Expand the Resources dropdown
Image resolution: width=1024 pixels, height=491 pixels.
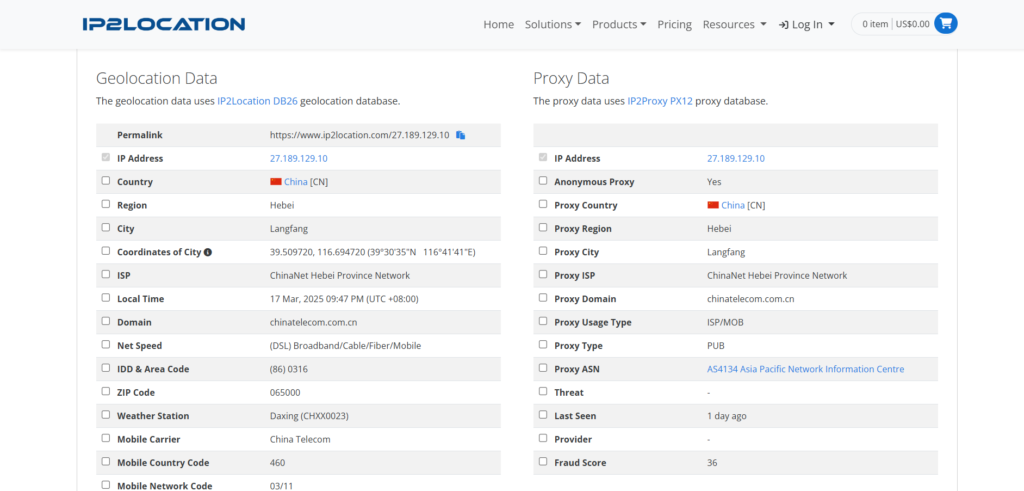(734, 24)
